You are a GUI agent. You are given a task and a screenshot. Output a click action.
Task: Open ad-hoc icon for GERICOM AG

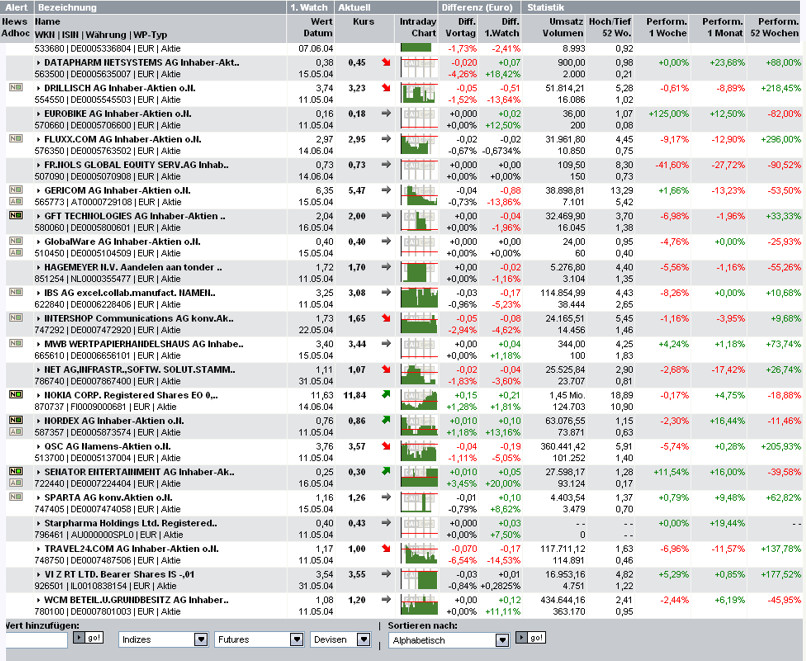[16, 201]
